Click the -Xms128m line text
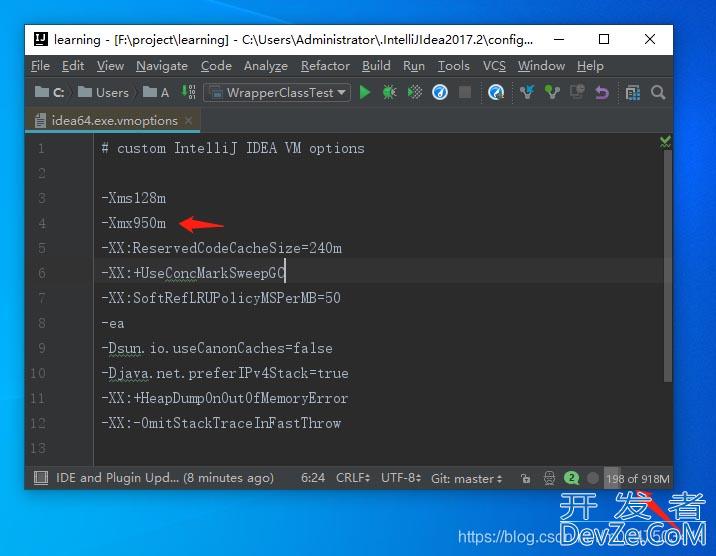This screenshot has width=716, height=556. tap(133, 198)
